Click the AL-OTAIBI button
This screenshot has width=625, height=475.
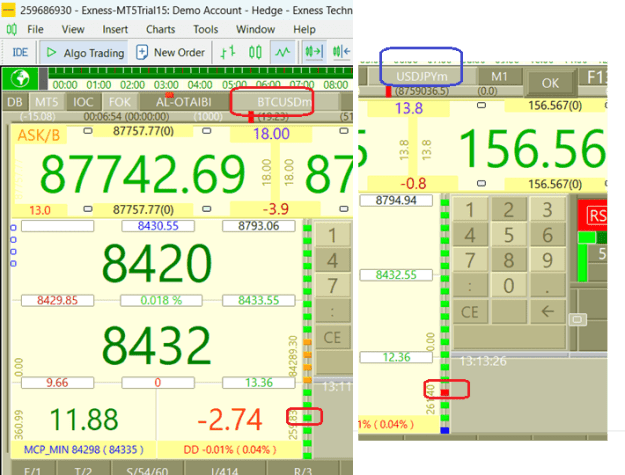click(183, 102)
